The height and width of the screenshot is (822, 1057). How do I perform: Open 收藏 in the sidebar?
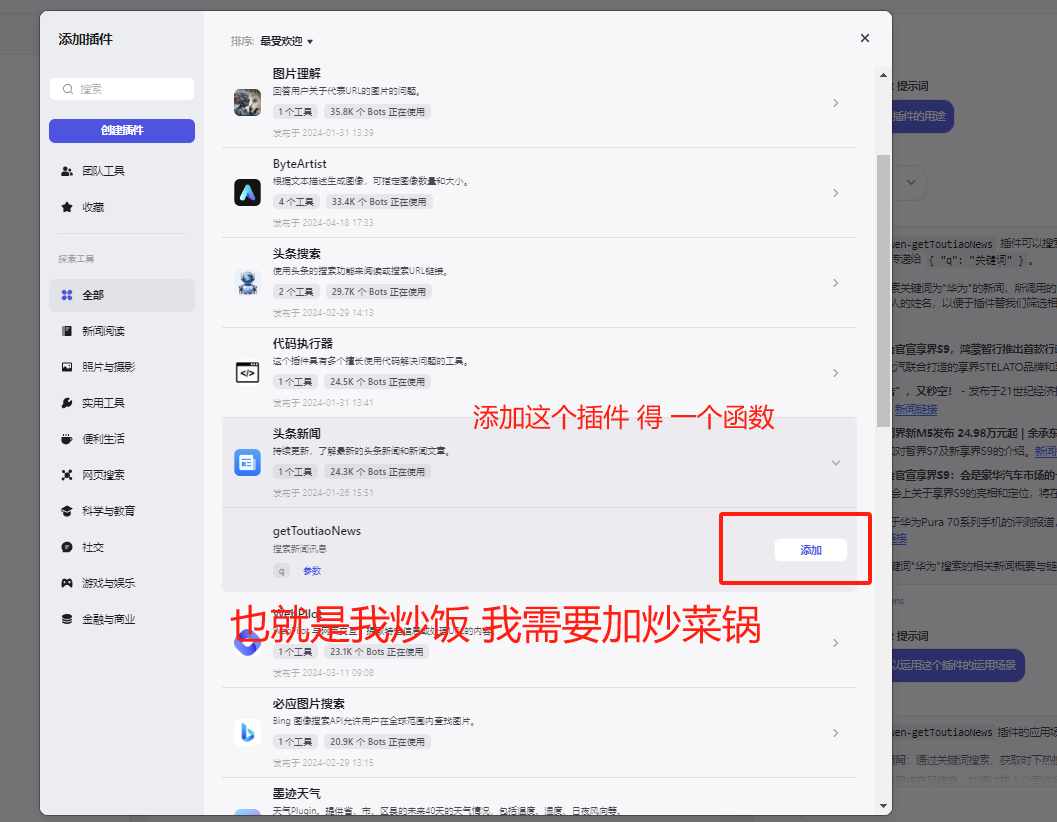[122, 207]
